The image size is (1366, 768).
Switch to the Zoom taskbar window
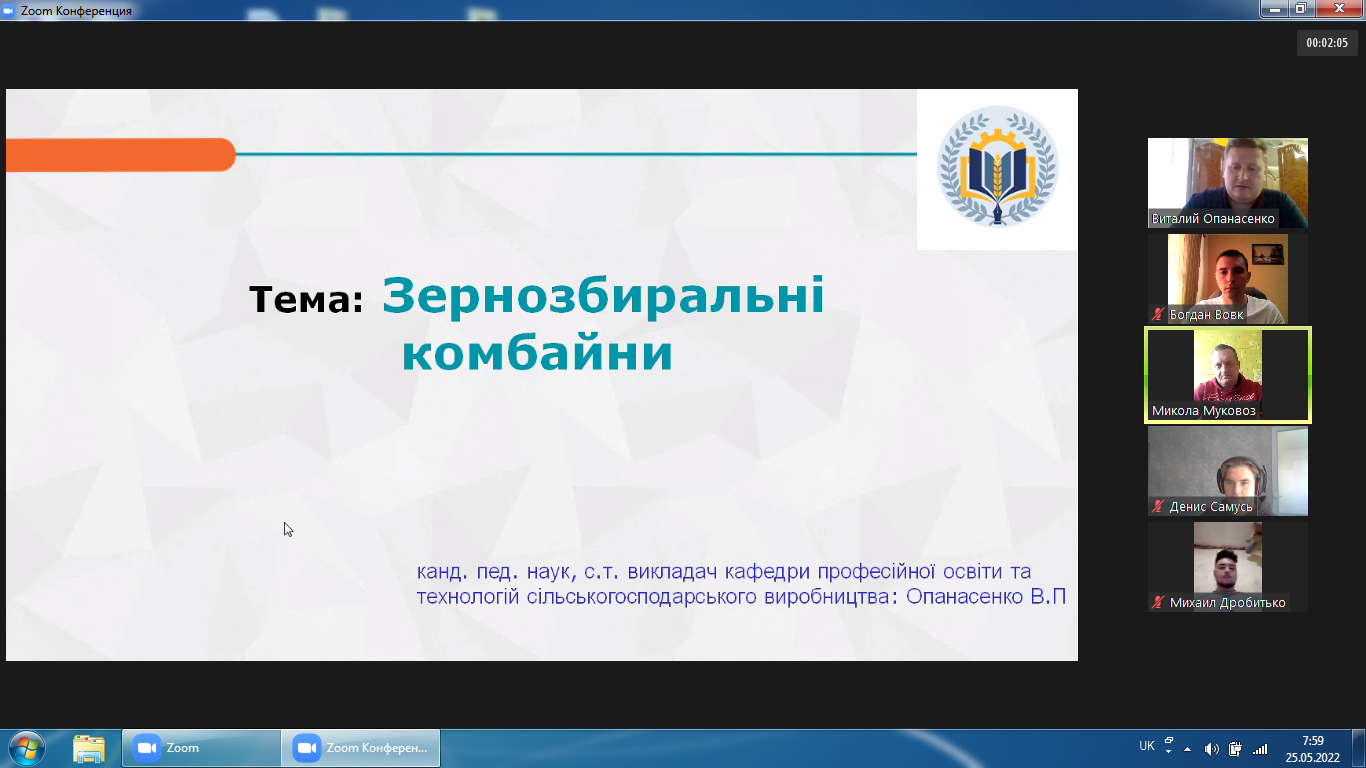(x=202, y=748)
